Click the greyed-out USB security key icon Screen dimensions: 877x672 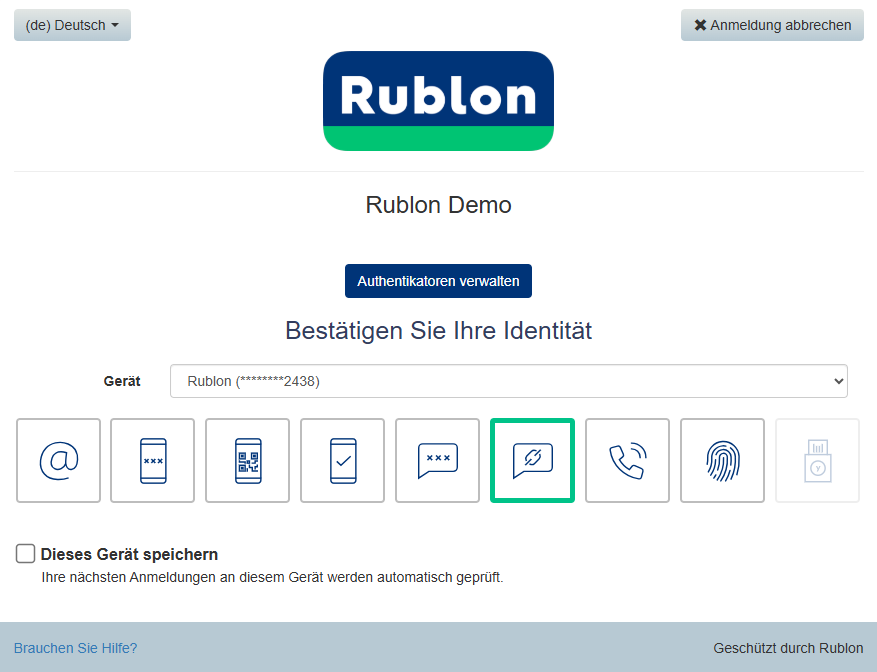click(x=817, y=460)
